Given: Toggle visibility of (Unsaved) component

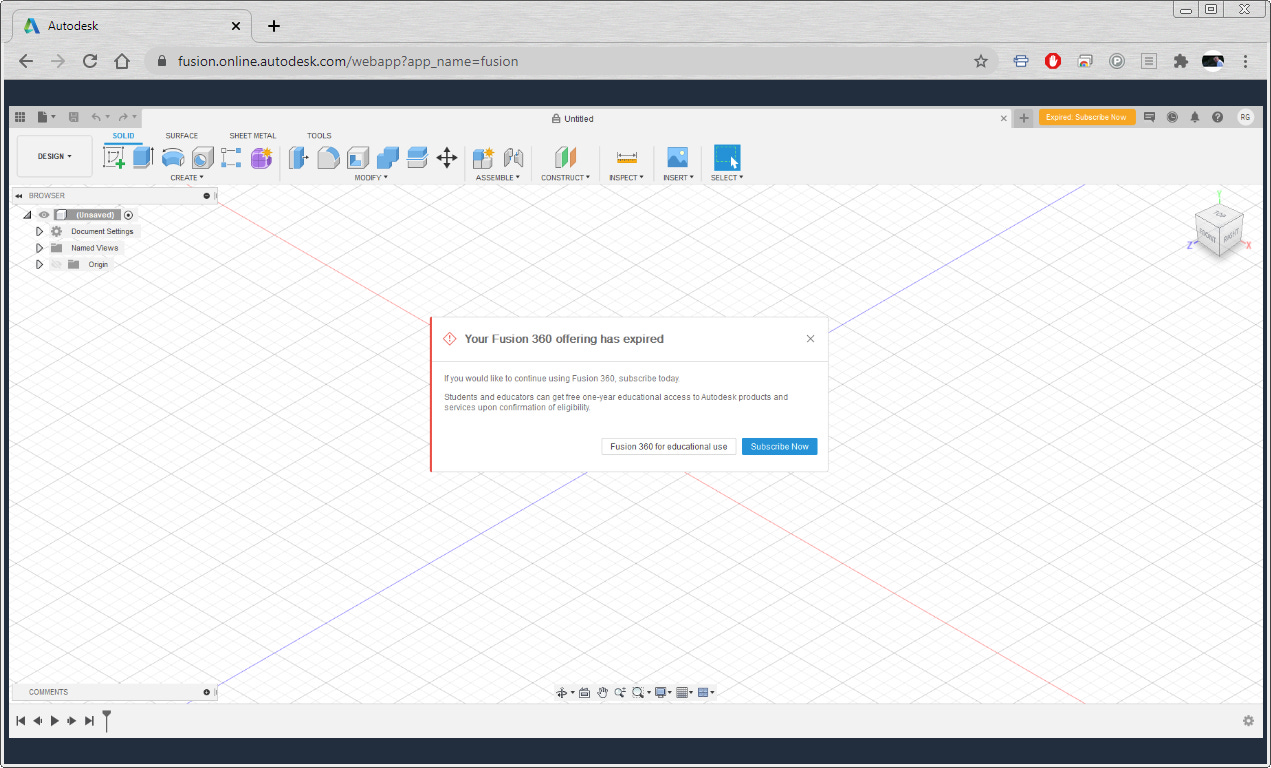Looking at the screenshot, I should pyautogui.click(x=44, y=215).
